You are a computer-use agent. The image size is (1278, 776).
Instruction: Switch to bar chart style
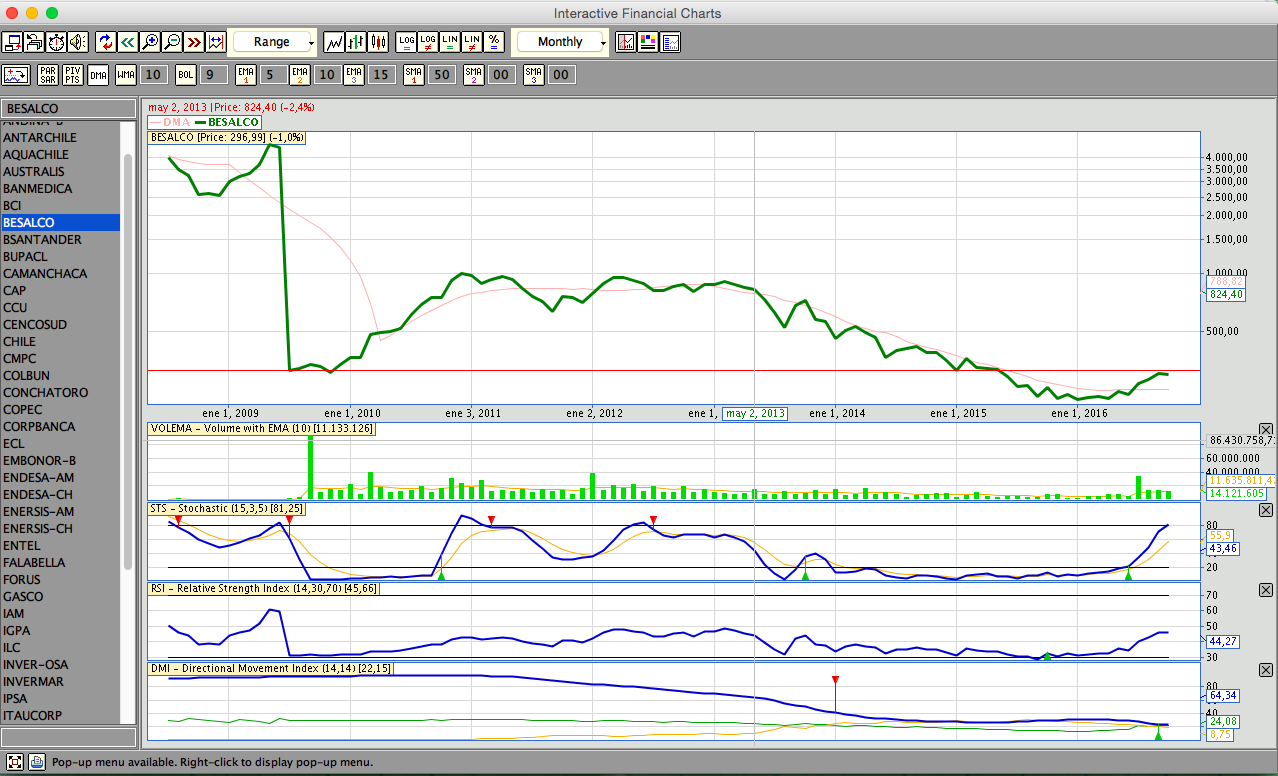[356, 42]
